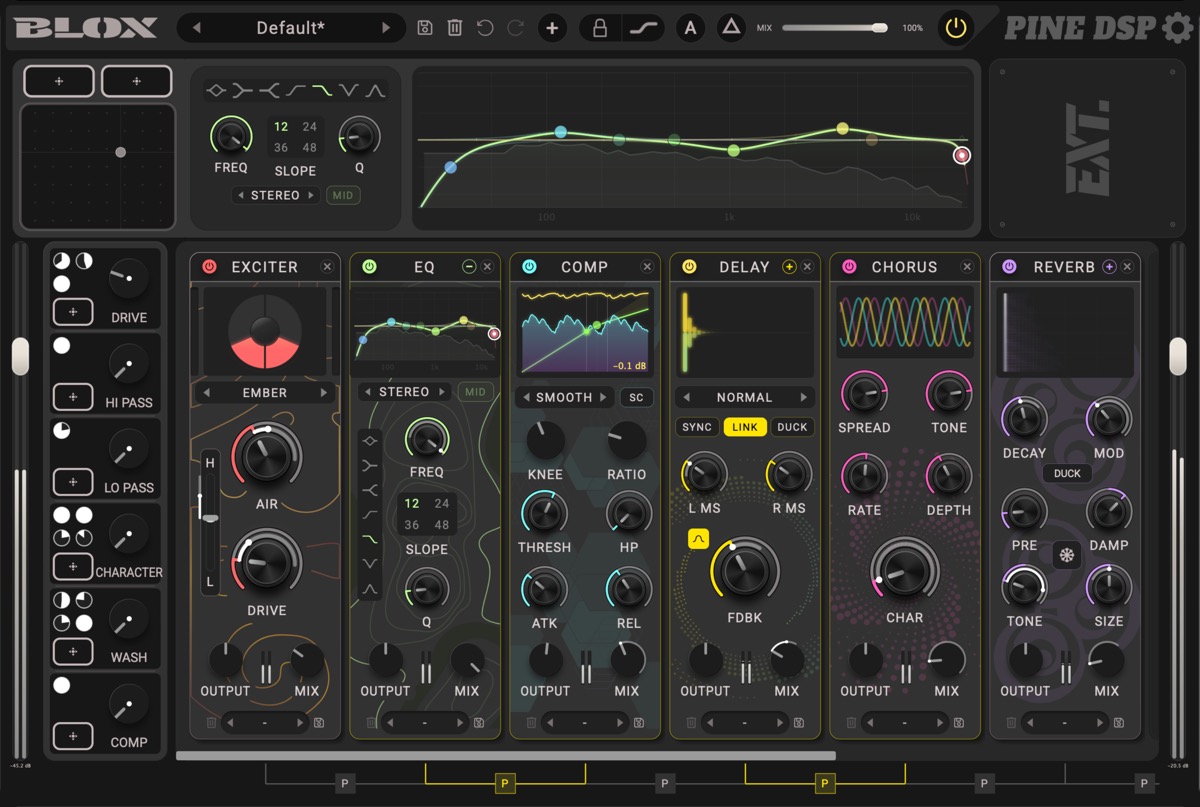
Task: Go to next preset right of Default*
Action: pyautogui.click(x=386, y=28)
